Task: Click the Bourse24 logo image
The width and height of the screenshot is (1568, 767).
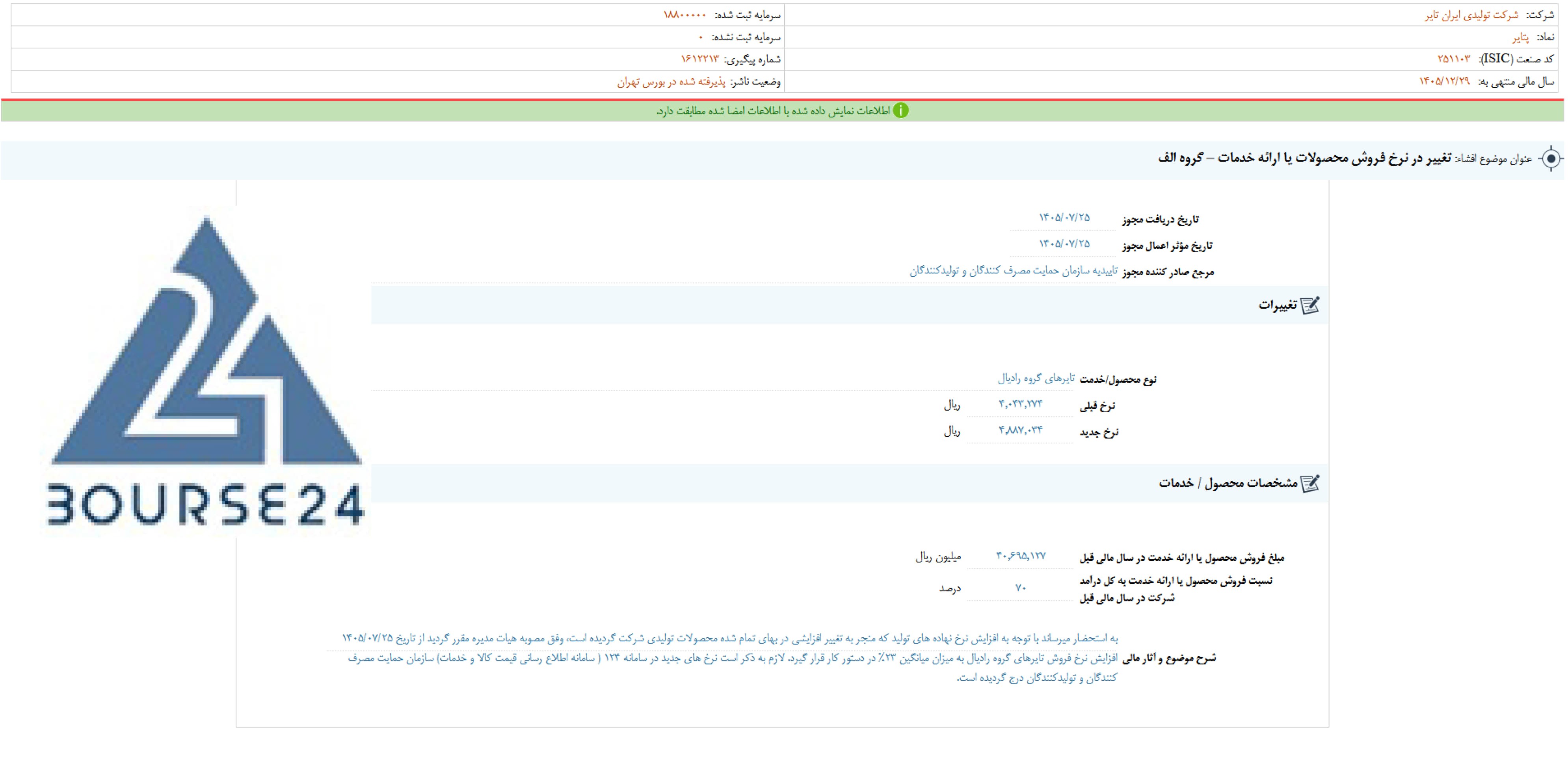Action: coord(205,371)
